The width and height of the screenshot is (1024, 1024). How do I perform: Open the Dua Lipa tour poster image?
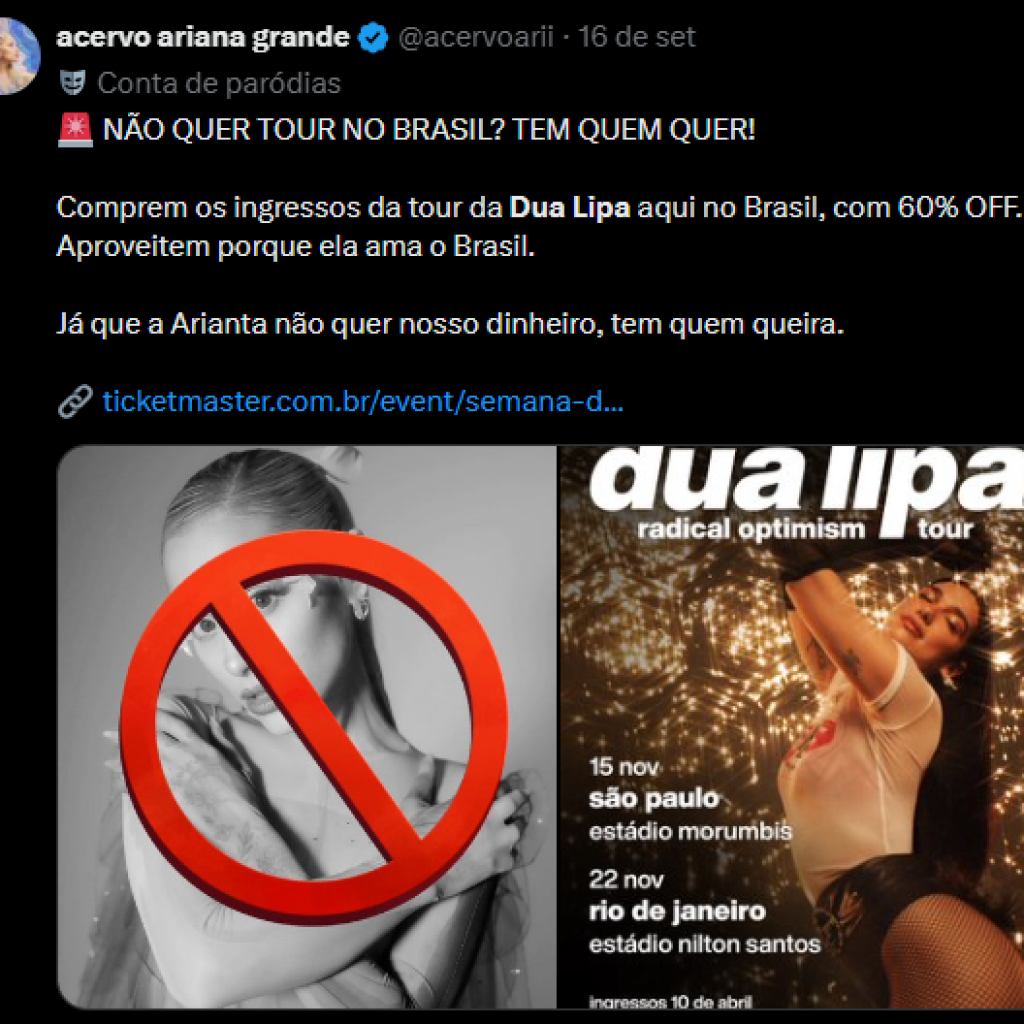[x=792, y=727]
